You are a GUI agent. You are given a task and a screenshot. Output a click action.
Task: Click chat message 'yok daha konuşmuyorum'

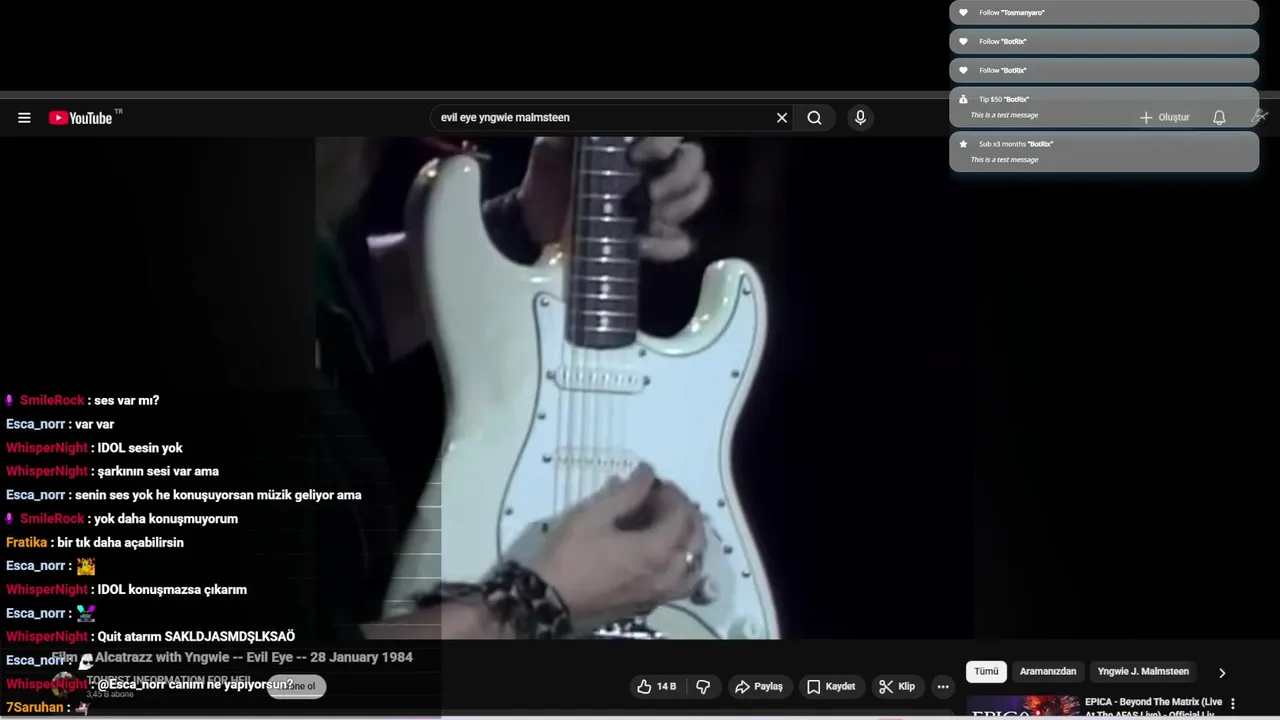pyautogui.click(x=166, y=519)
